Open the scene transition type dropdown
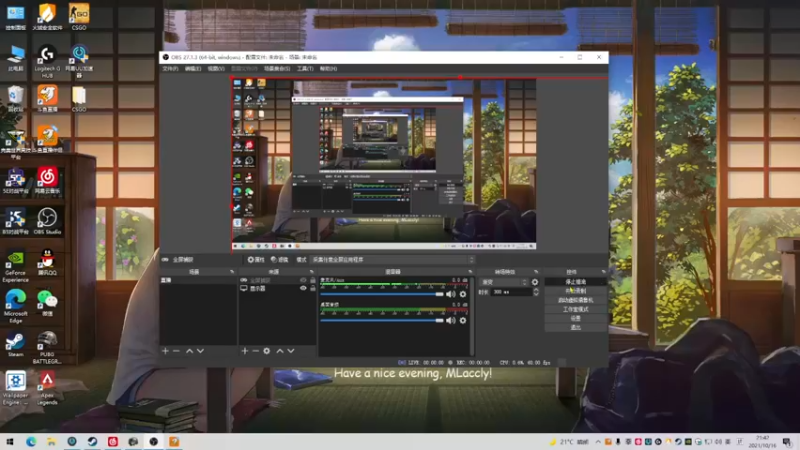The image size is (800, 450). pos(504,282)
